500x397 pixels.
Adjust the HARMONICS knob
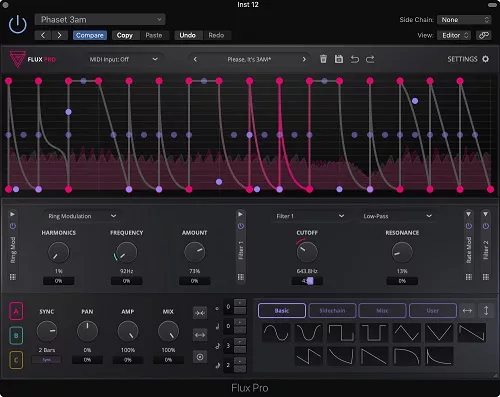tap(58, 252)
